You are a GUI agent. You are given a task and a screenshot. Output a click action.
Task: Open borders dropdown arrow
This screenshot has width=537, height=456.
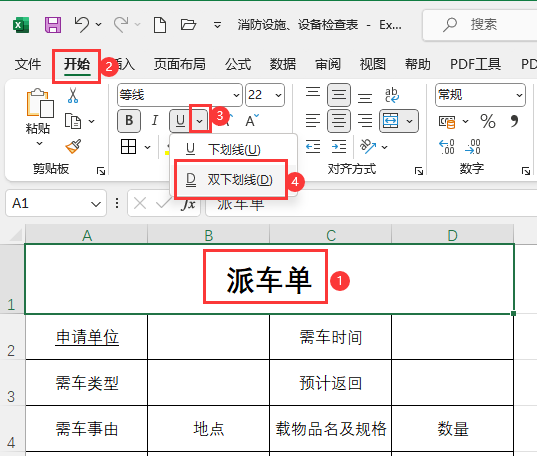click(147, 147)
